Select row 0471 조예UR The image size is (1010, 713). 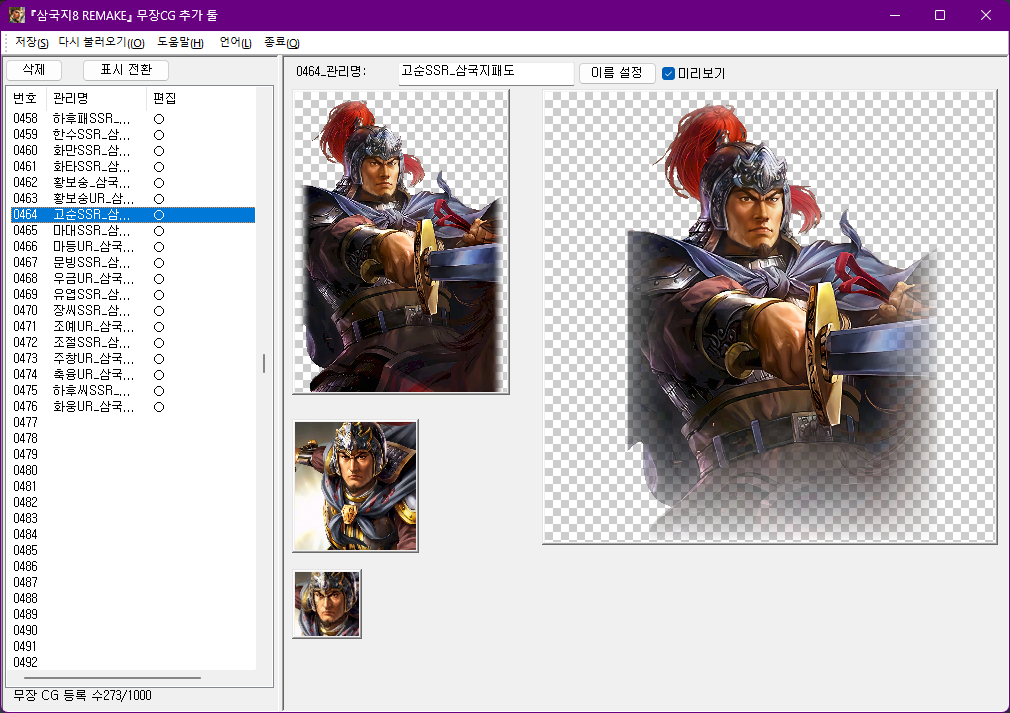133,327
